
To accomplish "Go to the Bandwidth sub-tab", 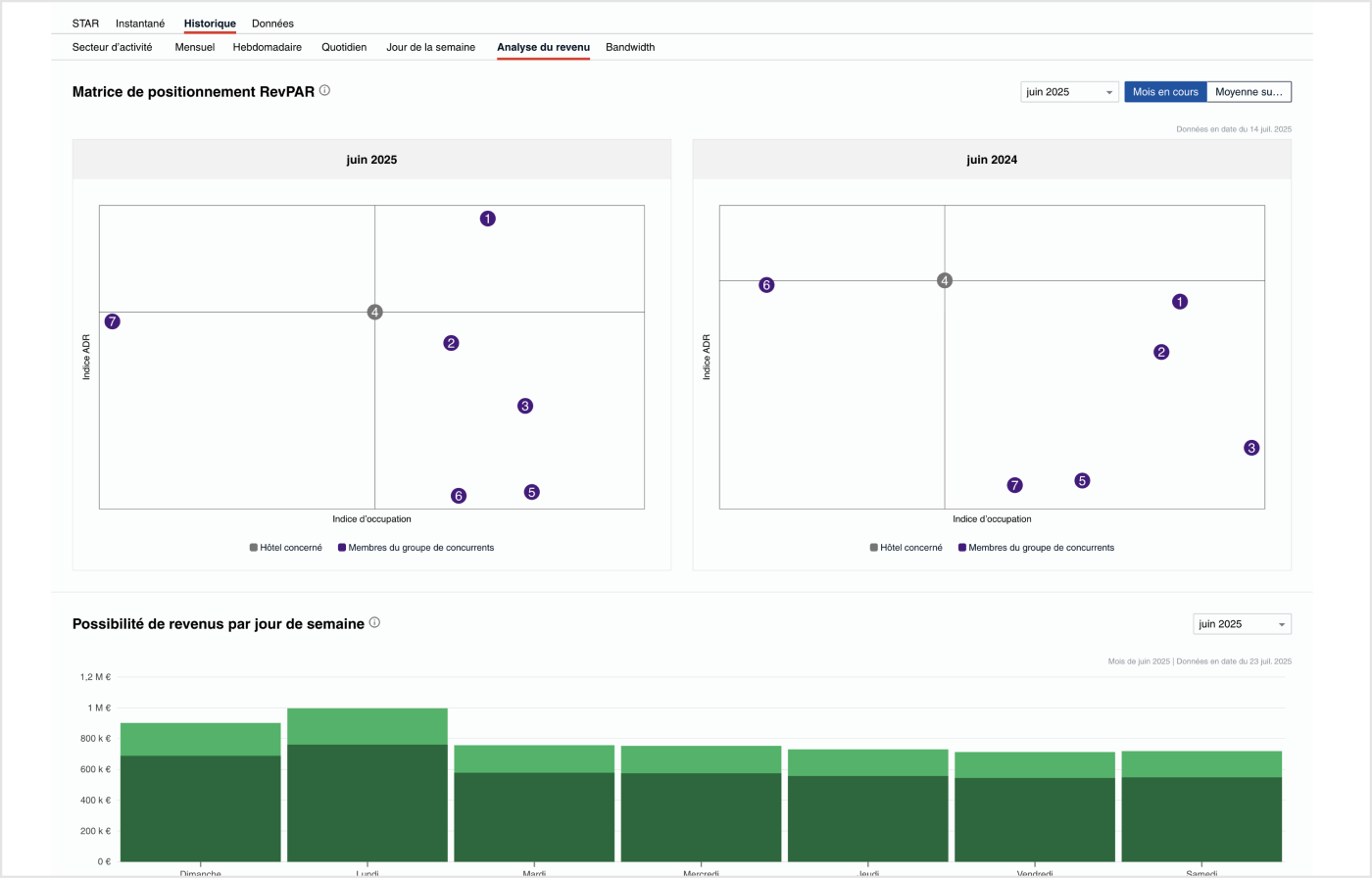I will tap(630, 47).
